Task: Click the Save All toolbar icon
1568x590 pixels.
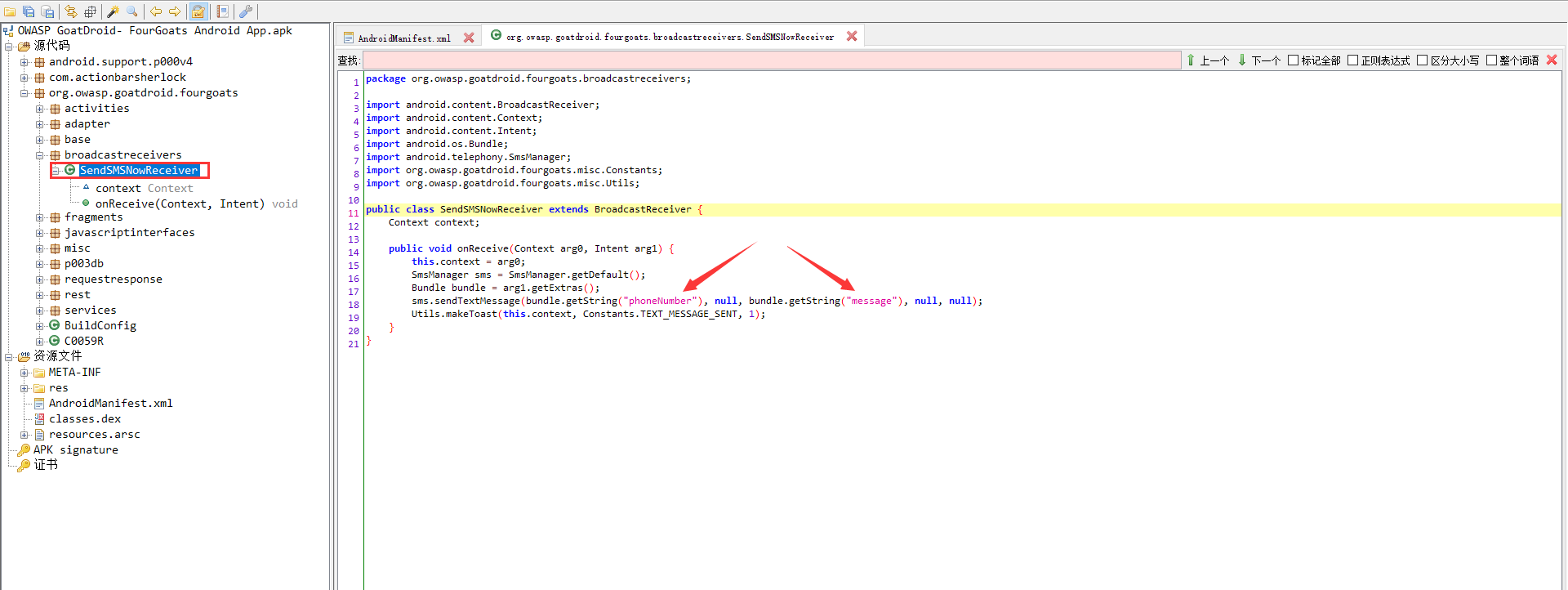Action: (29, 11)
